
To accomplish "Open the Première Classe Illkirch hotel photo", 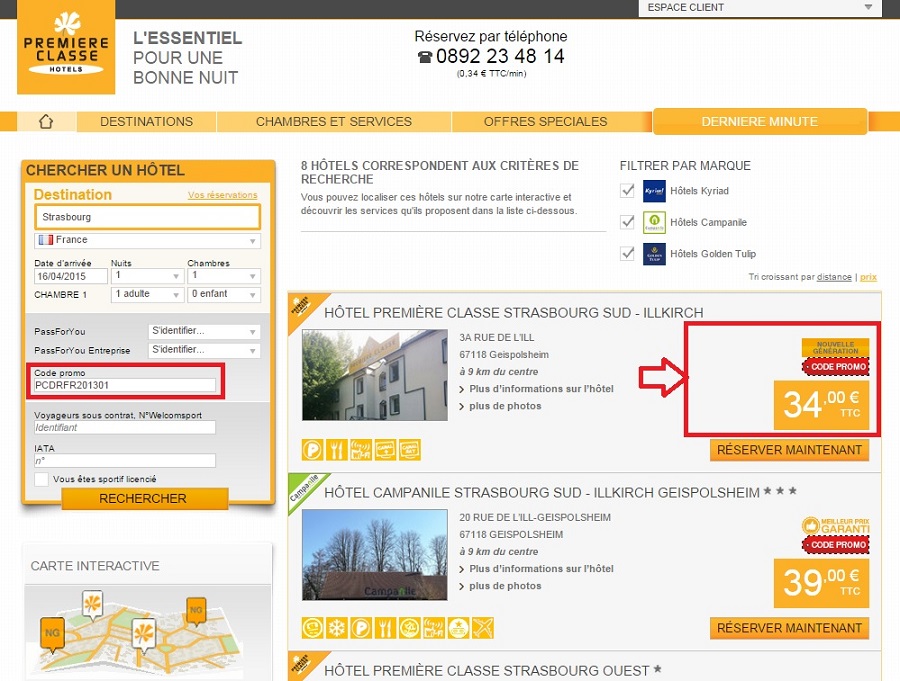I will pos(375,375).
